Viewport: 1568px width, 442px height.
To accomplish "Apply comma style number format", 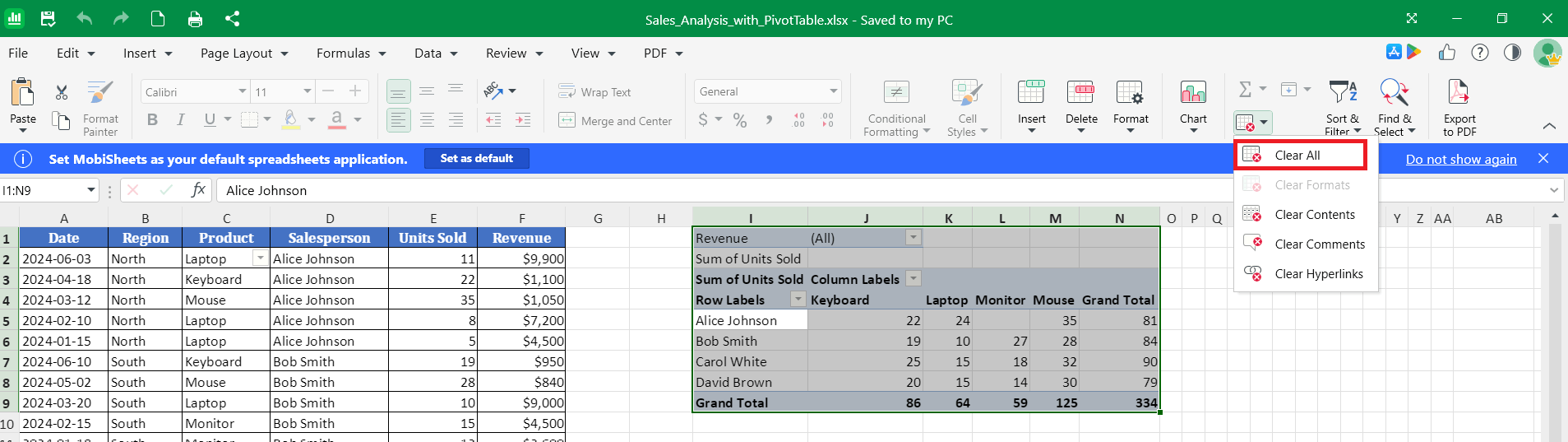I will click(x=769, y=120).
